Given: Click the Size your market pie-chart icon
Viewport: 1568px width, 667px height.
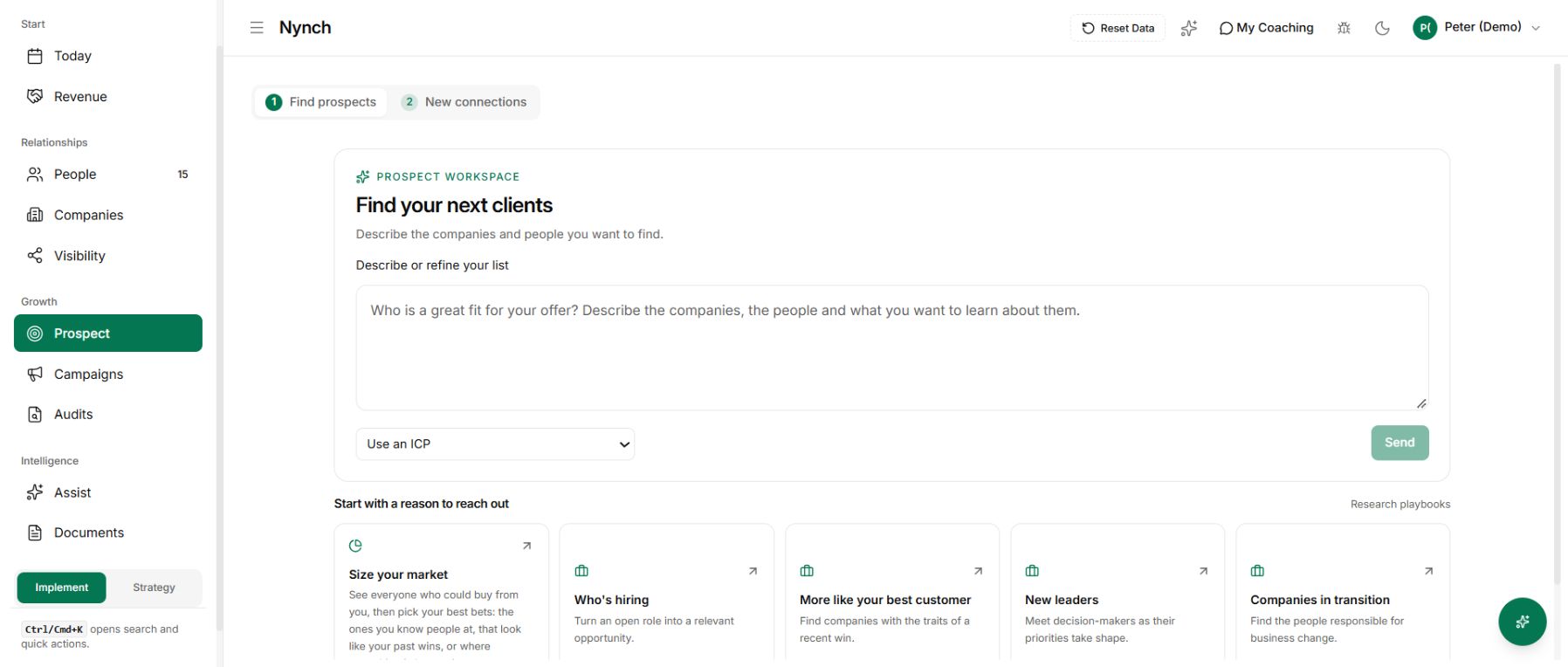Looking at the screenshot, I should (355, 546).
